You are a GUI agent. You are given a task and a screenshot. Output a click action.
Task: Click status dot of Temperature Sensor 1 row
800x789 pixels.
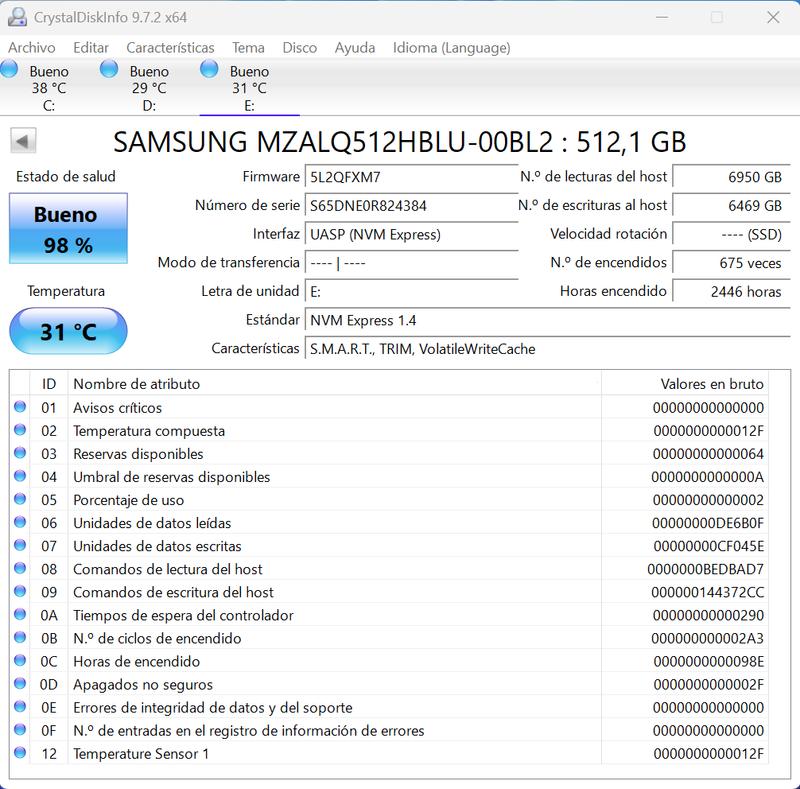click(x=20, y=752)
